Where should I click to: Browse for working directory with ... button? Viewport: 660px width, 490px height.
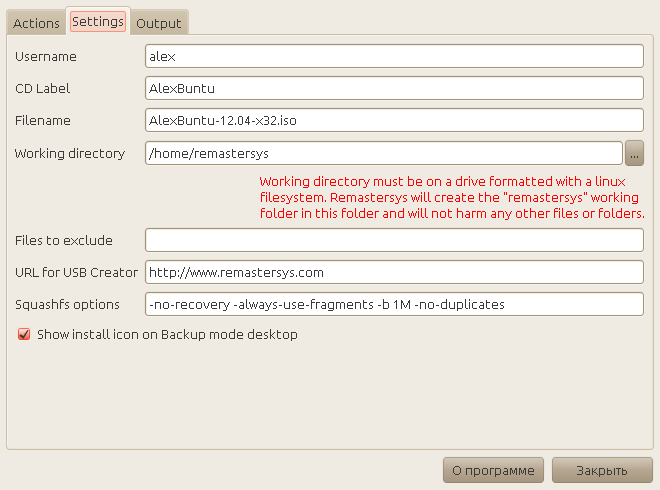click(635, 153)
